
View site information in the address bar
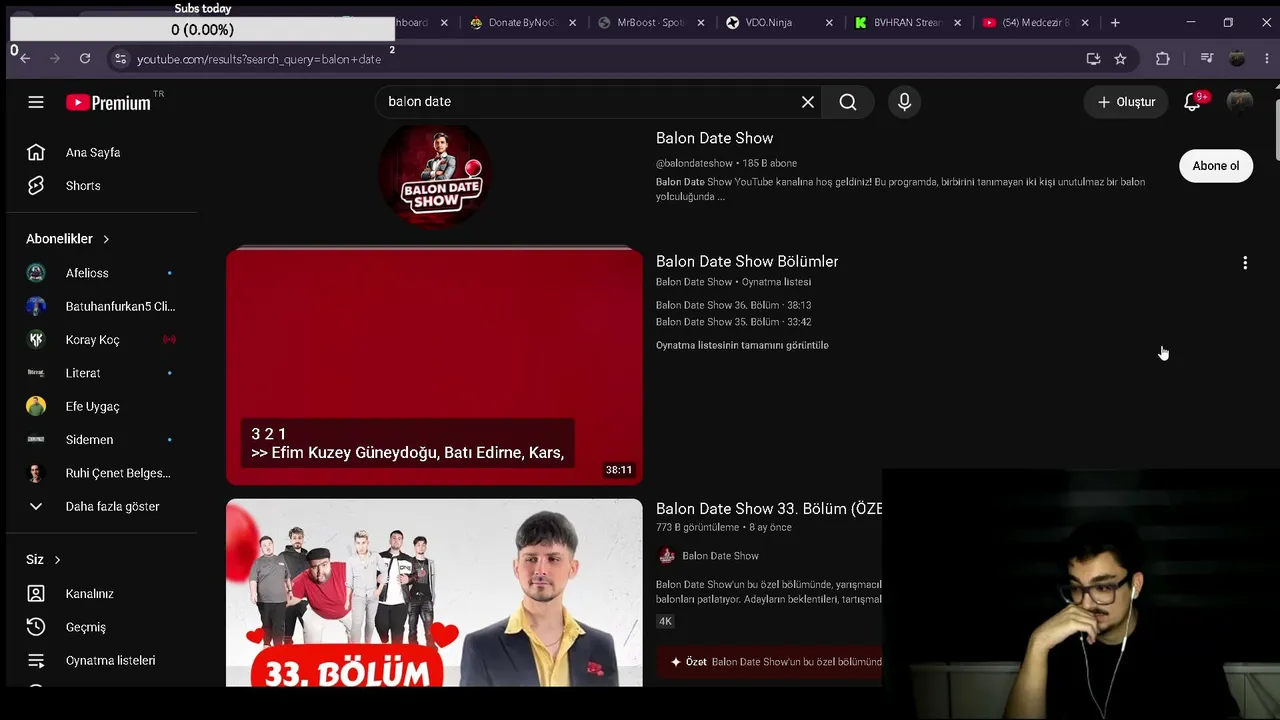120,59
